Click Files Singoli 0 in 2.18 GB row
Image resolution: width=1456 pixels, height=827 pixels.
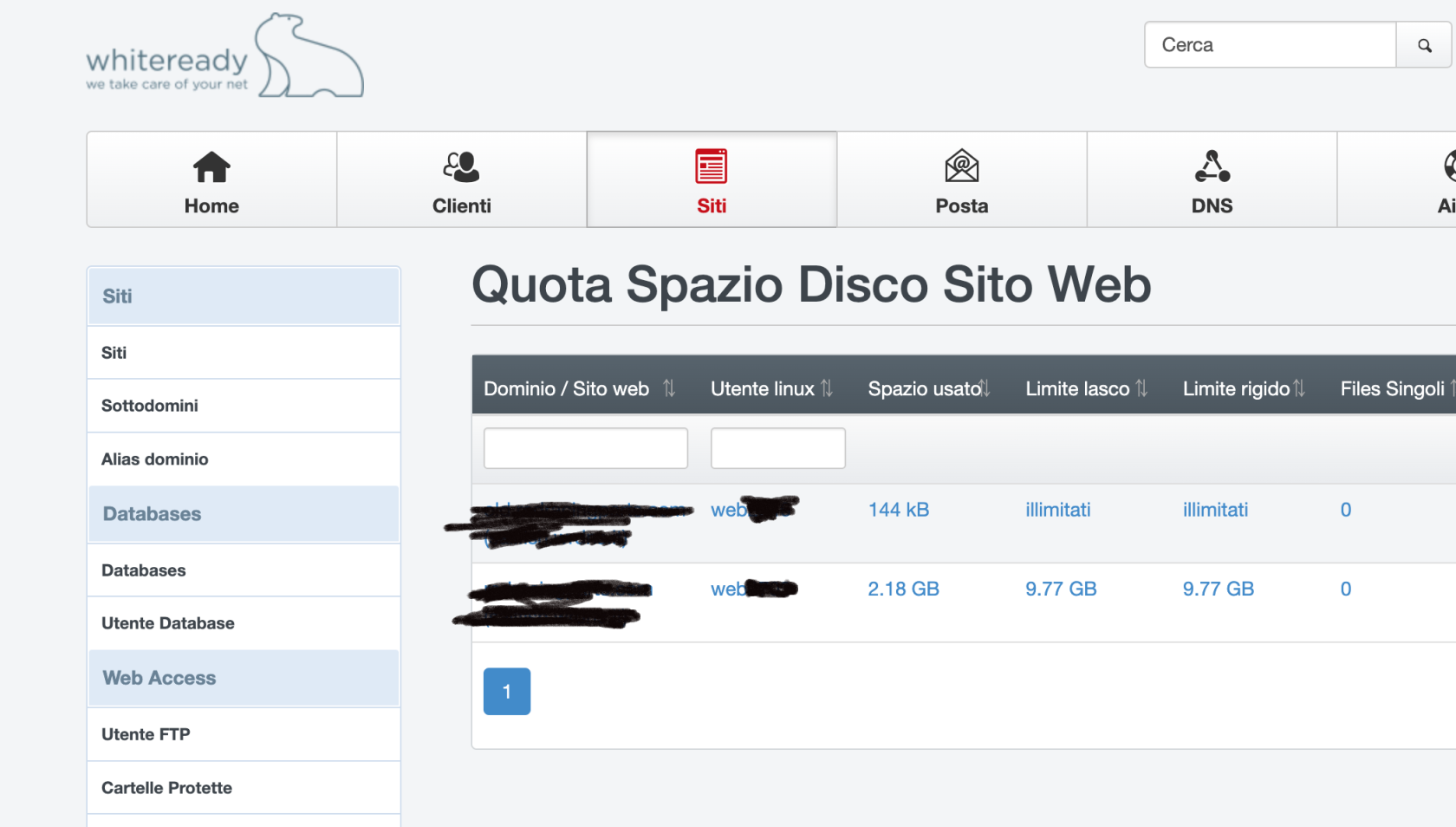pos(1346,589)
